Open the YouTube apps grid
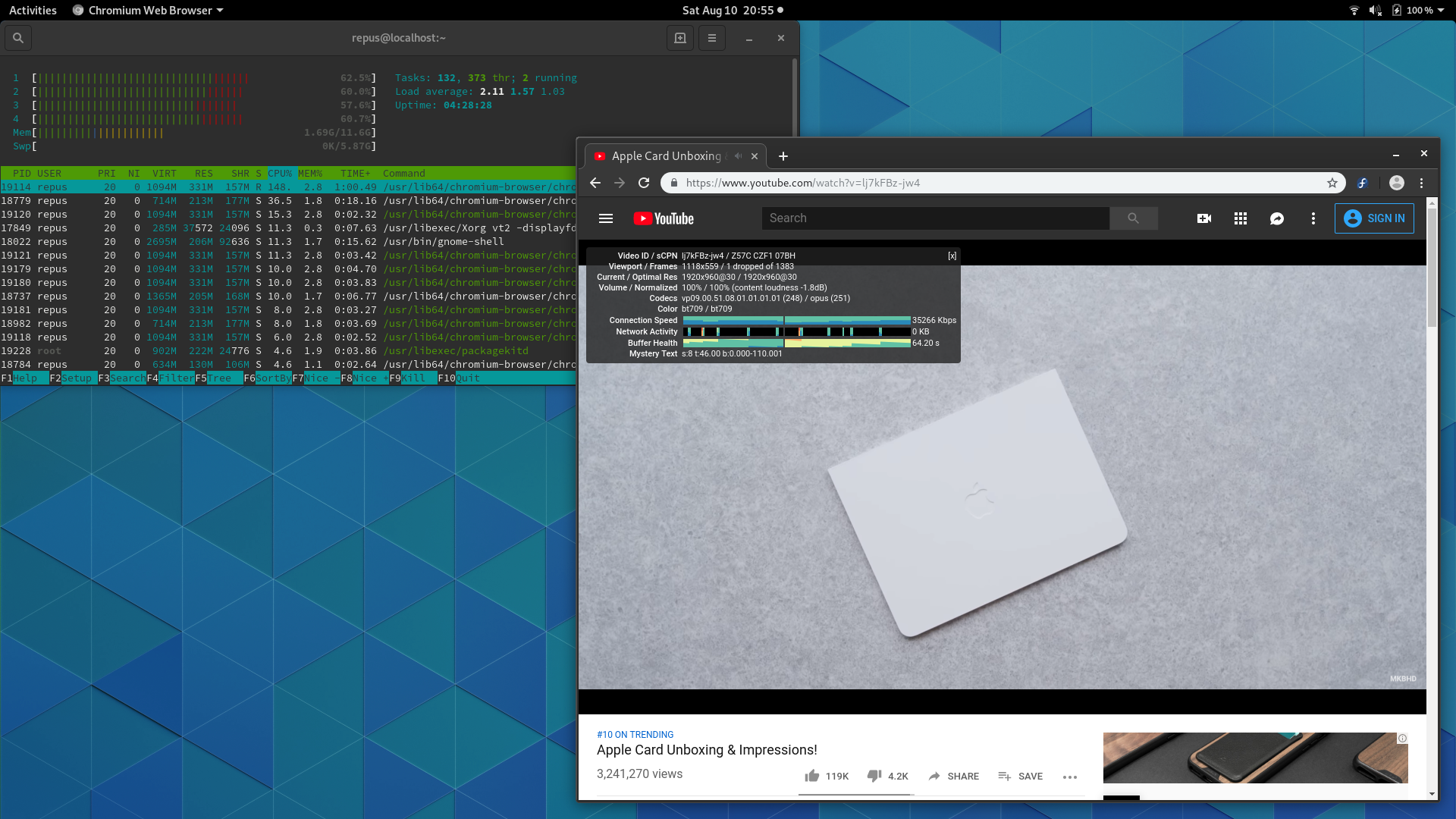The height and width of the screenshot is (819, 1456). point(1241,218)
